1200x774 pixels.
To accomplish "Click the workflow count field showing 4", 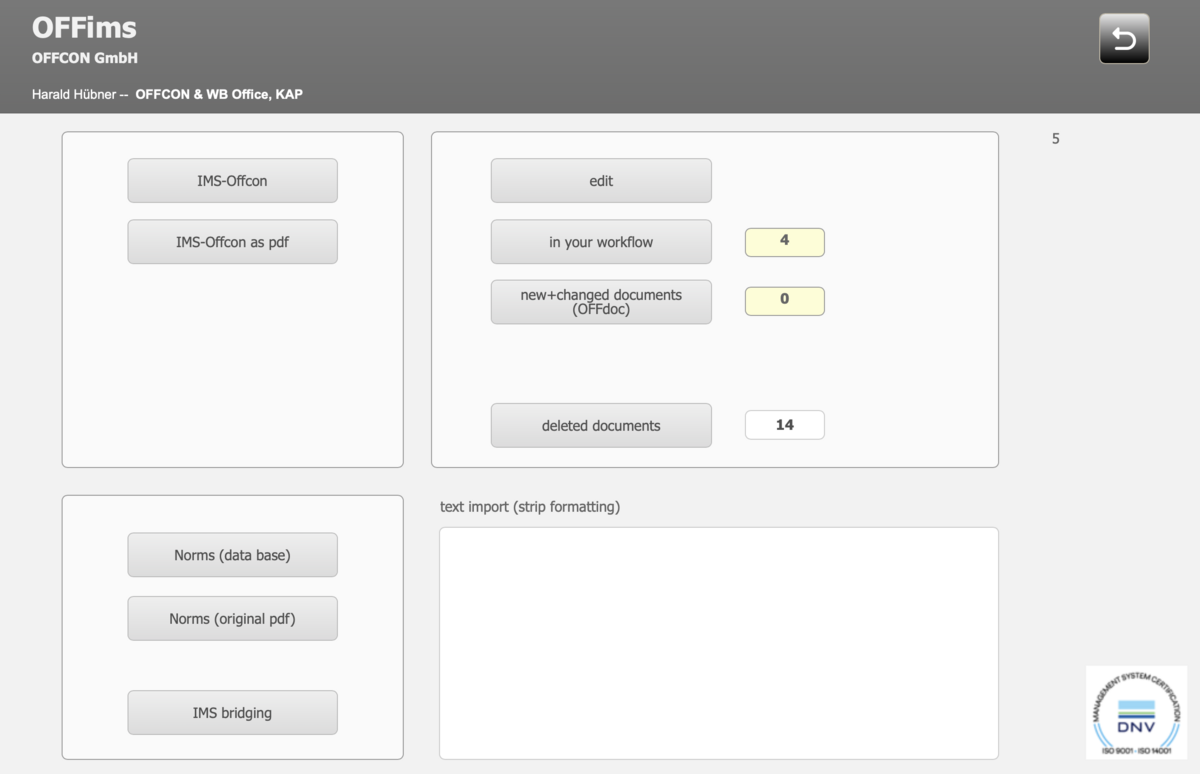I will (784, 242).
